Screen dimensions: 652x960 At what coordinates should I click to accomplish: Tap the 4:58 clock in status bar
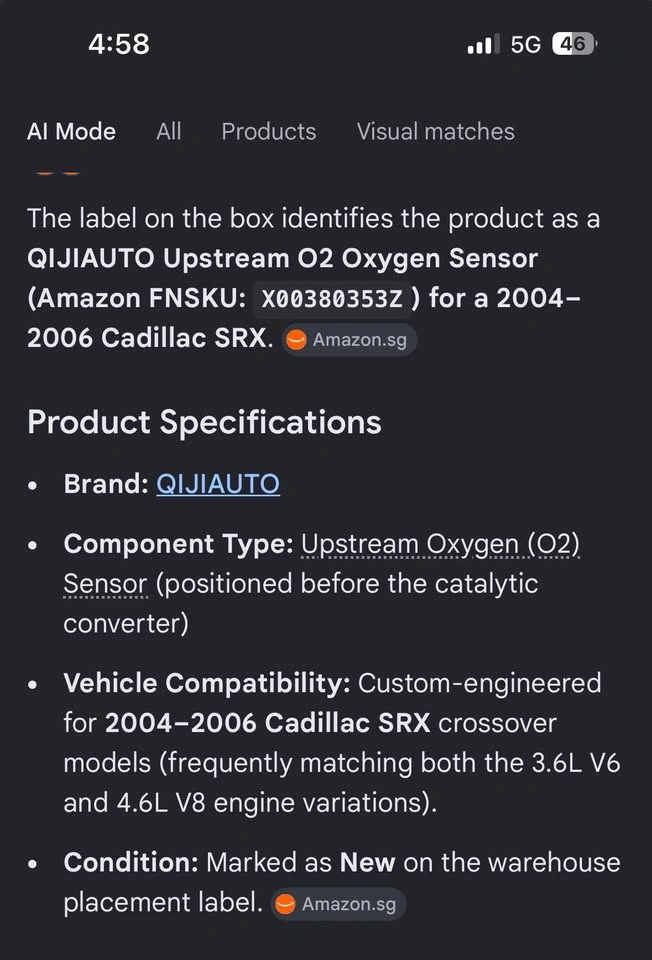tap(119, 44)
